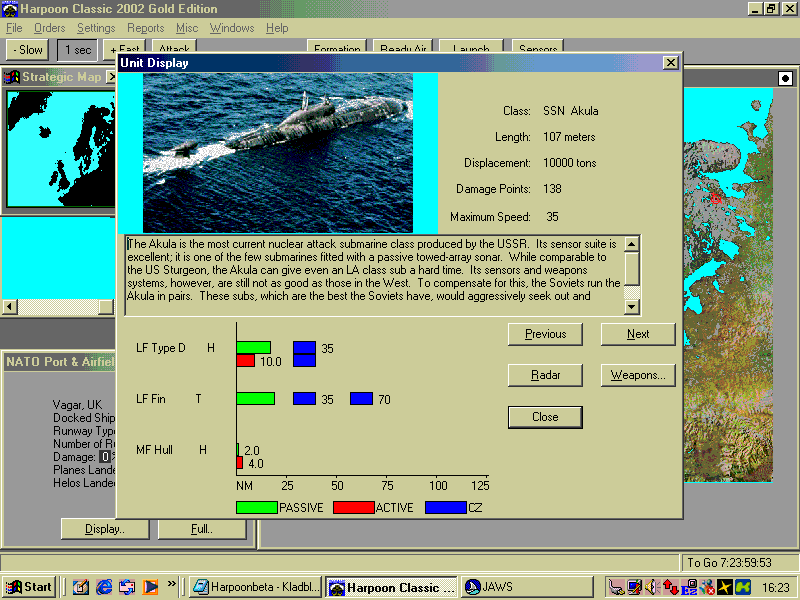The width and height of the screenshot is (800, 600).
Task: Click the notepad quick launch icon
Action: pos(81,587)
